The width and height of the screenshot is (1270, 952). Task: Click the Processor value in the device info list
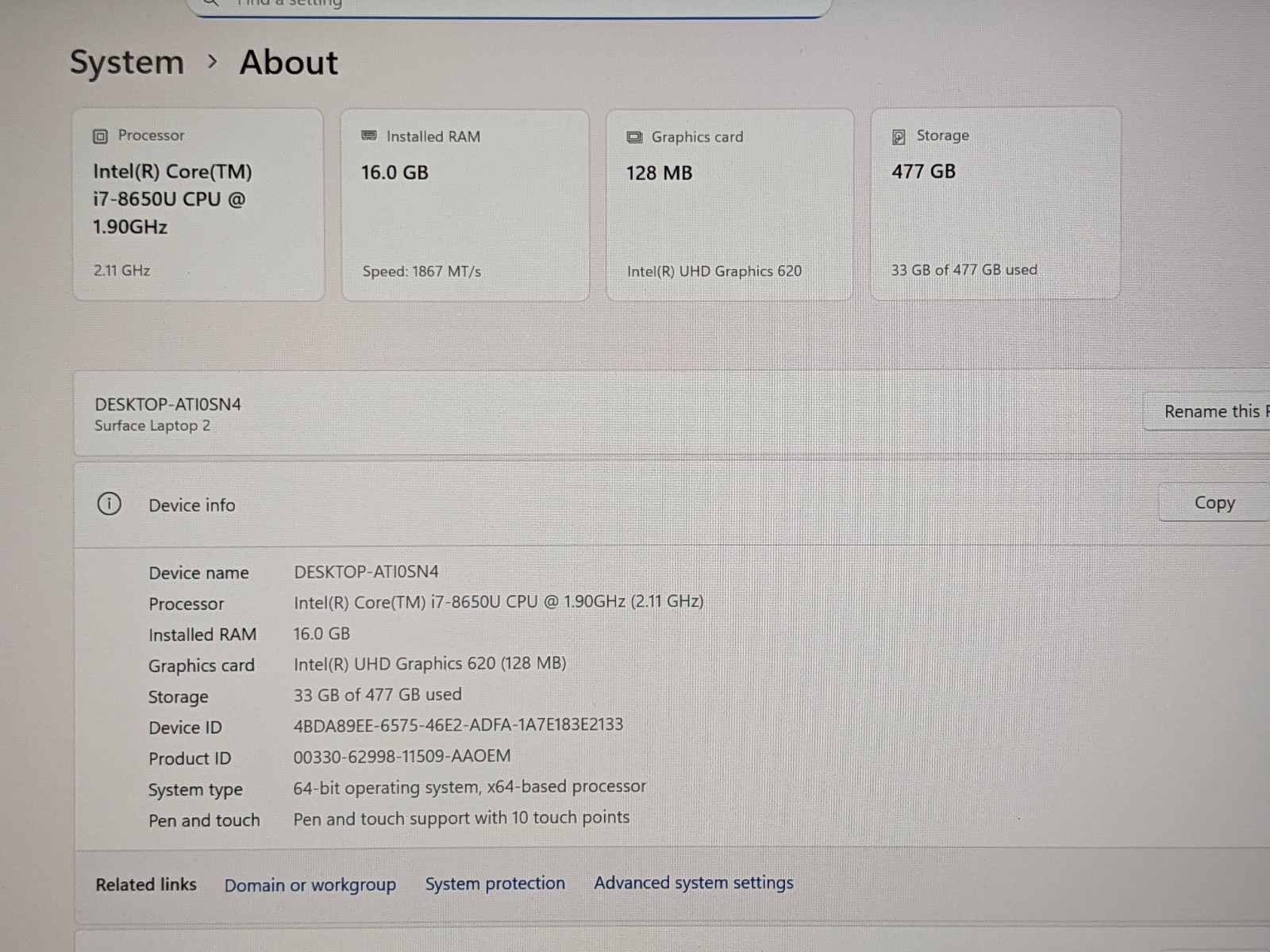coord(498,601)
